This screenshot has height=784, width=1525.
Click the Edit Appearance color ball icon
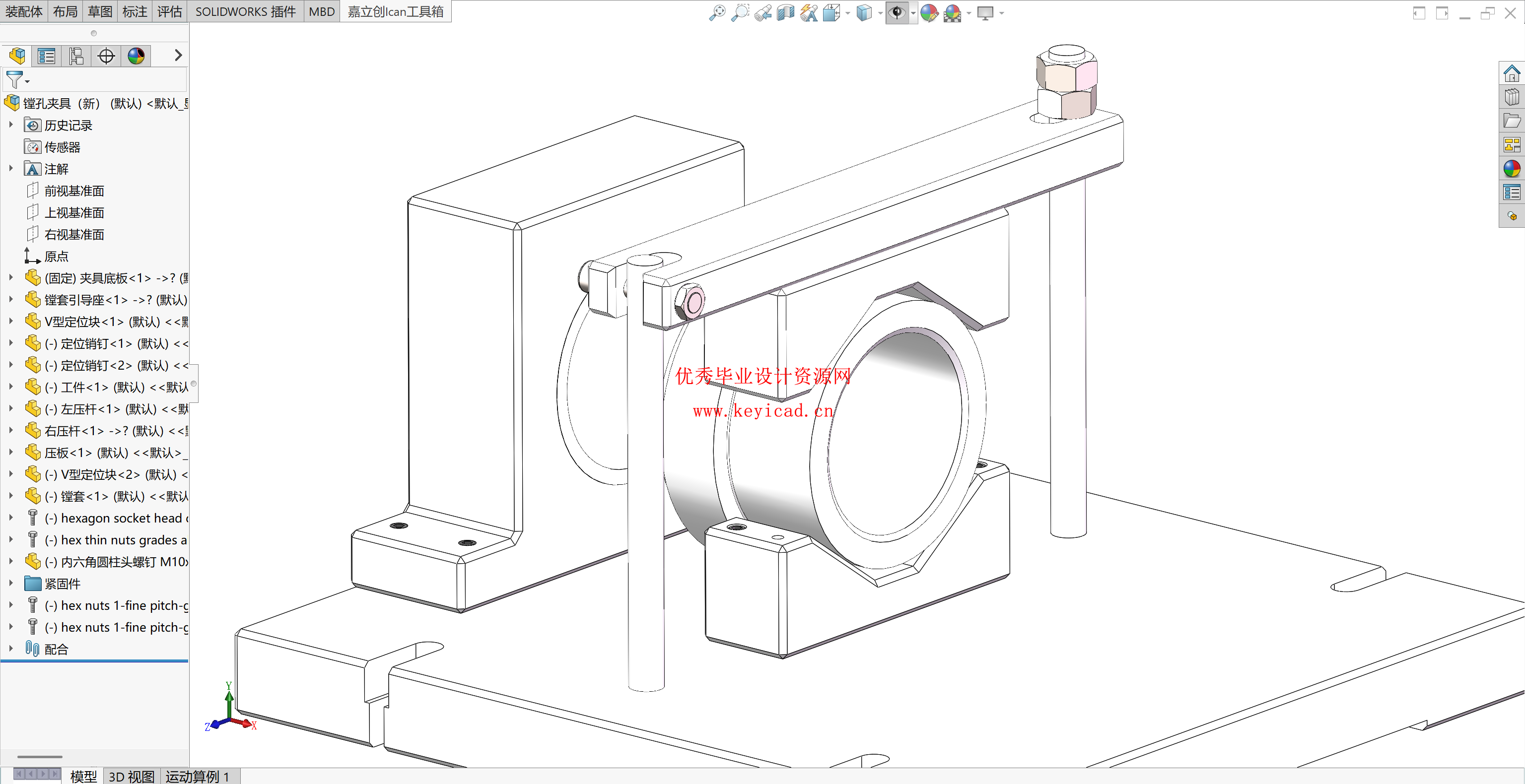coord(929,12)
